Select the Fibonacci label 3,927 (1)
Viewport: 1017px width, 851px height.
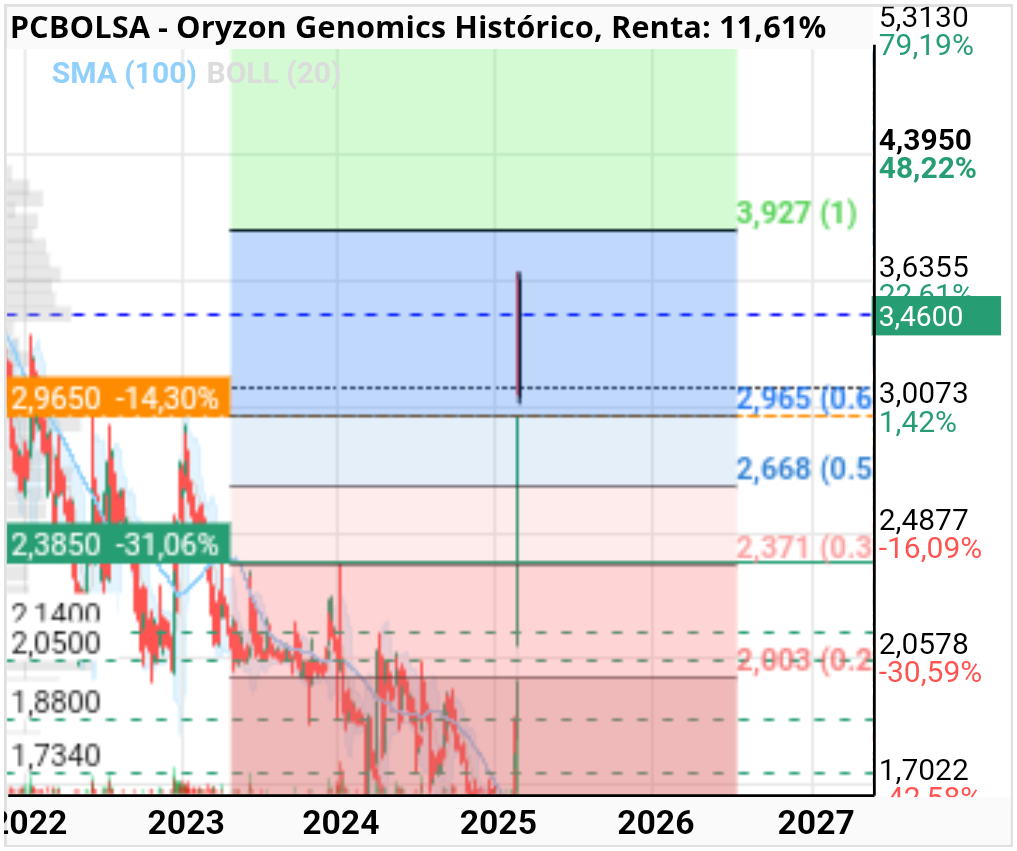(796, 213)
